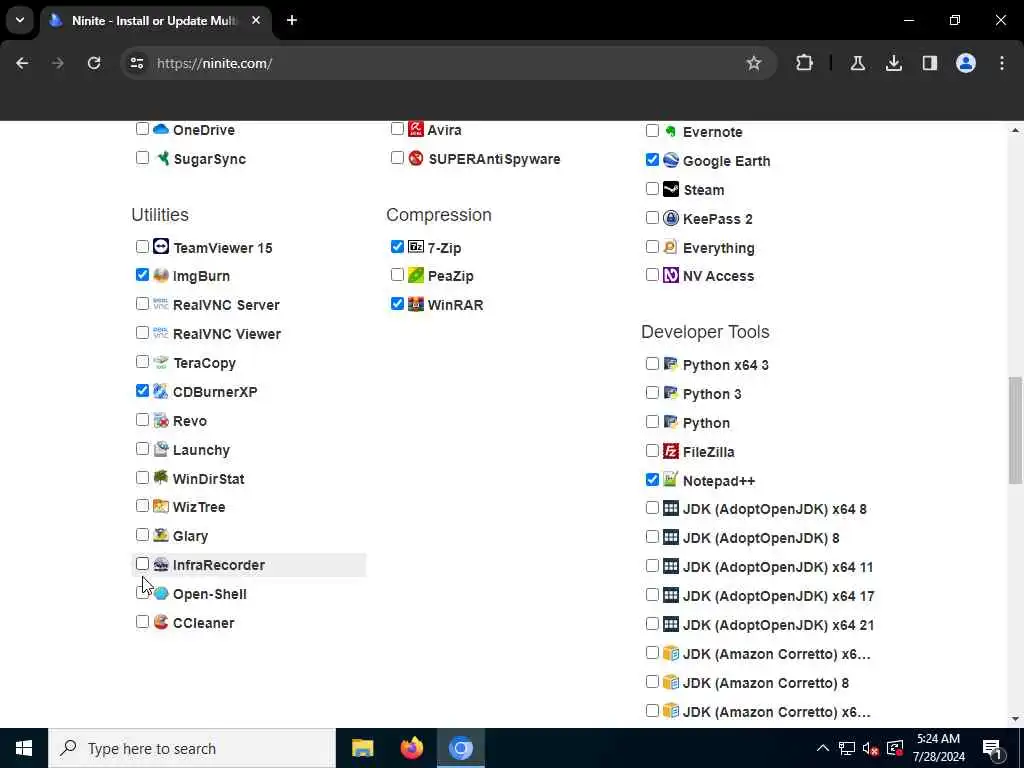
Task: View site information in the address bar
Action: [x=137, y=63]
